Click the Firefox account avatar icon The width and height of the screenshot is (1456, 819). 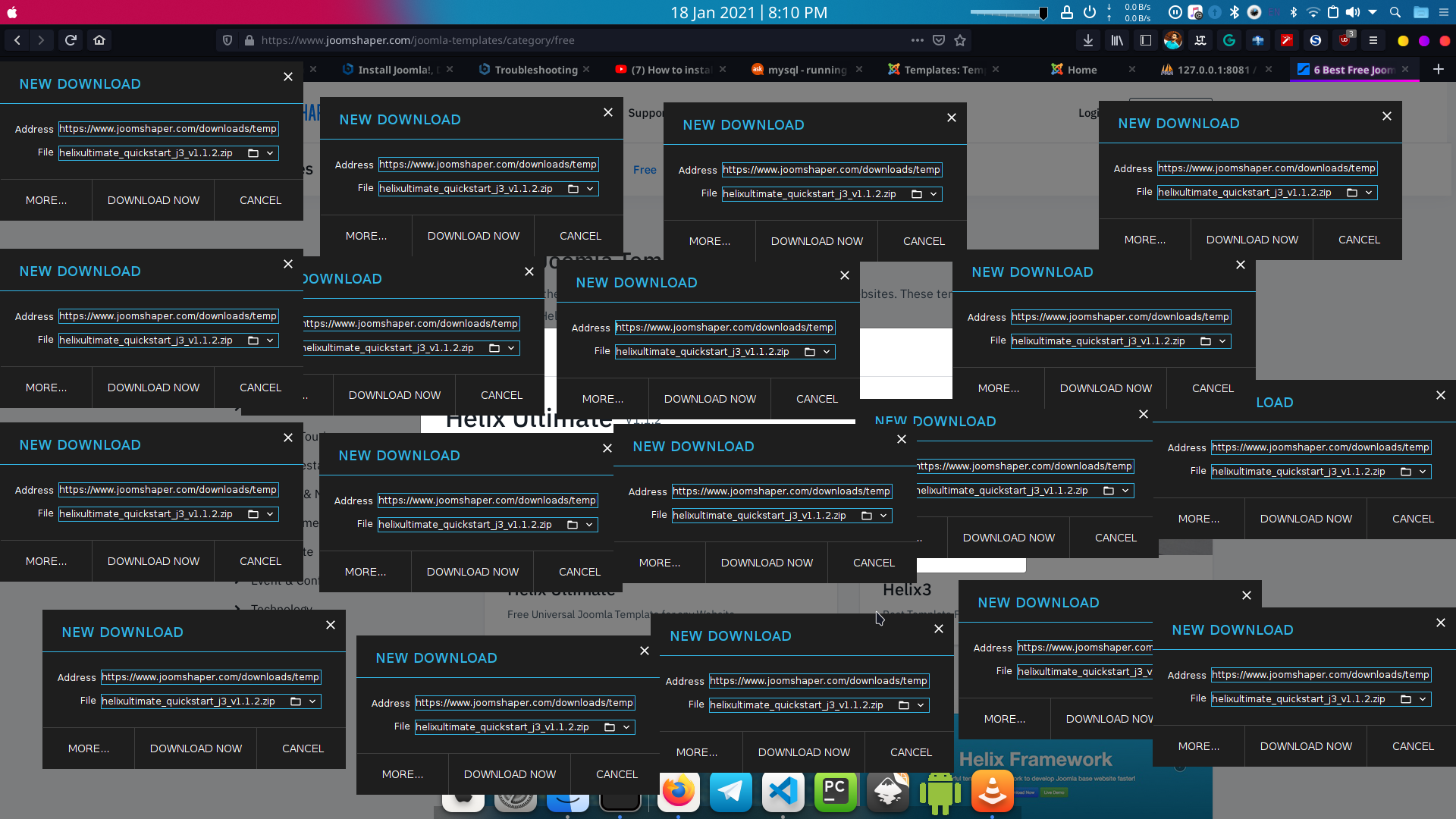pos(1173,40)
